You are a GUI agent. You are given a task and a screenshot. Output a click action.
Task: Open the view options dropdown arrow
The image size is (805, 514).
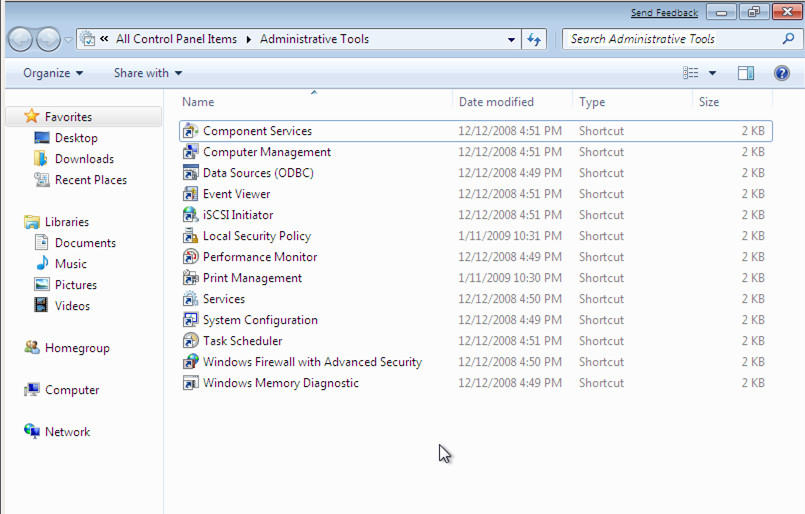pos(713,73)
